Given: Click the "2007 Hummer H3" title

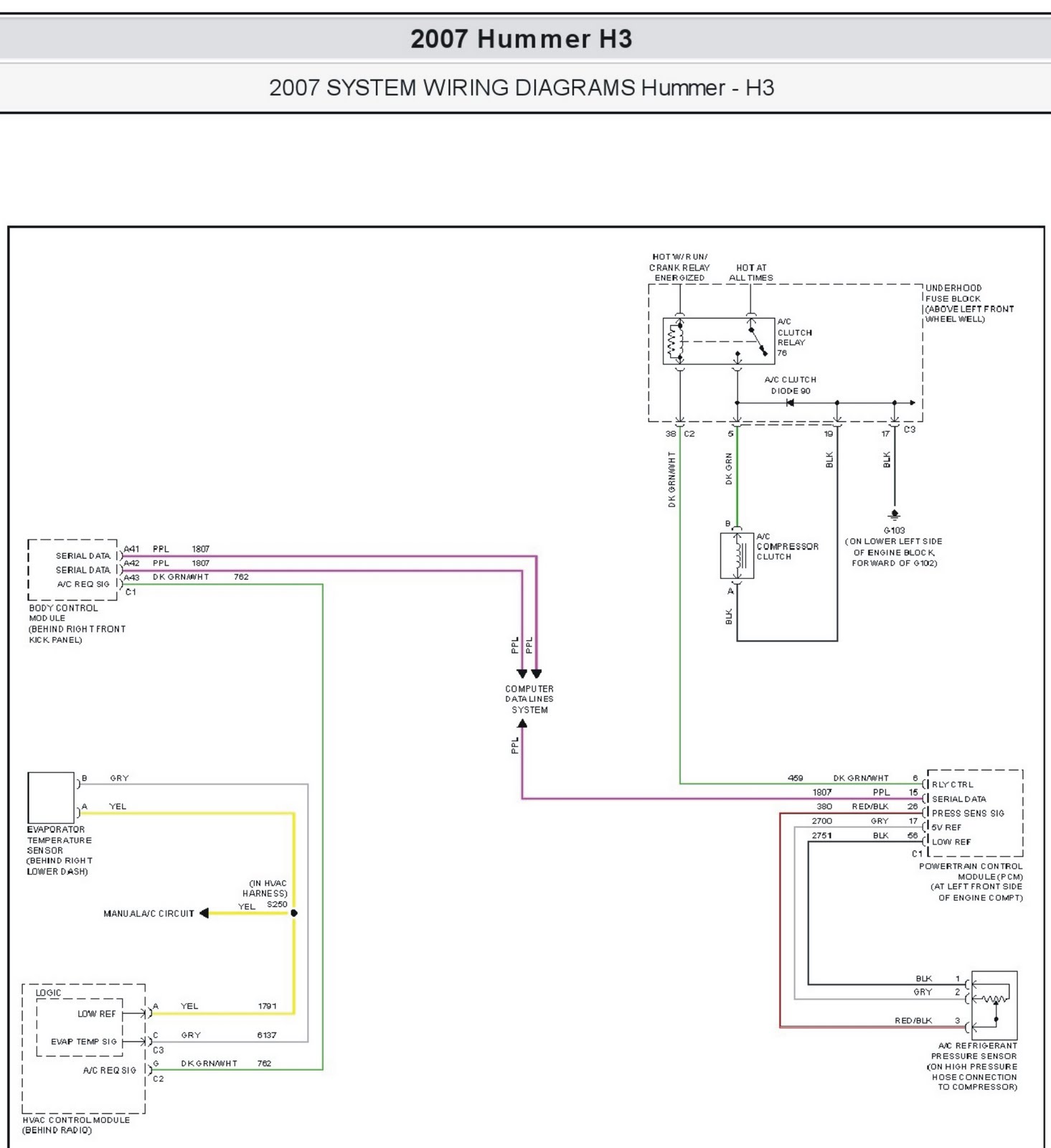Looking at the screenshot, I should 522,39.
